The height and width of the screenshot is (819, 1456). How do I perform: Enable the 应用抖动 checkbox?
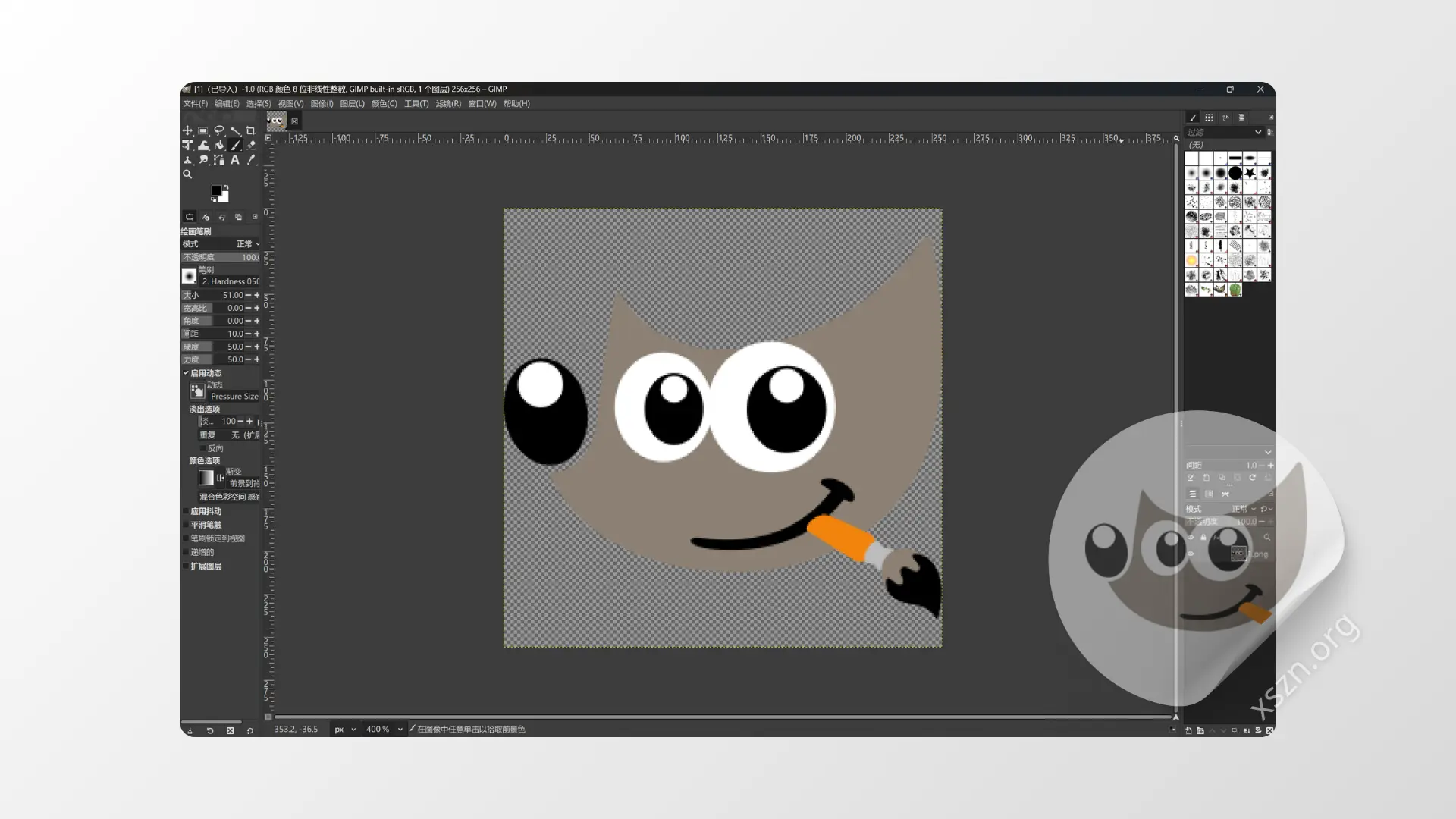coord(187,511)
